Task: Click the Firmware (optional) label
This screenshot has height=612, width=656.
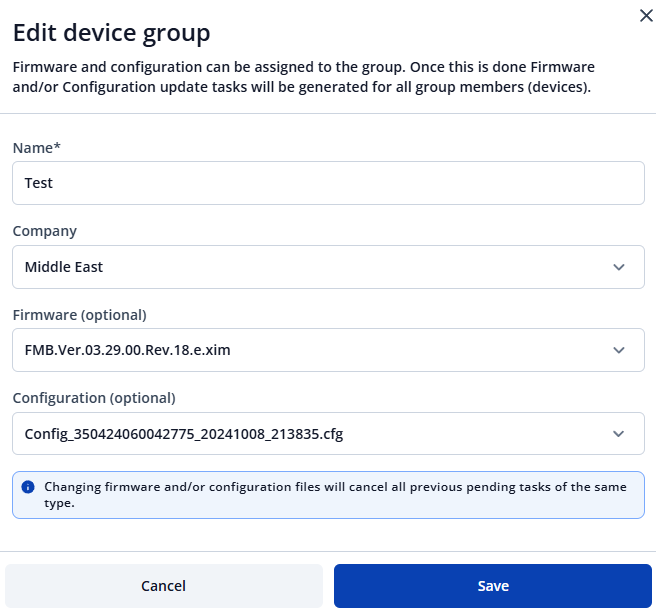Action: click(80, 315)
